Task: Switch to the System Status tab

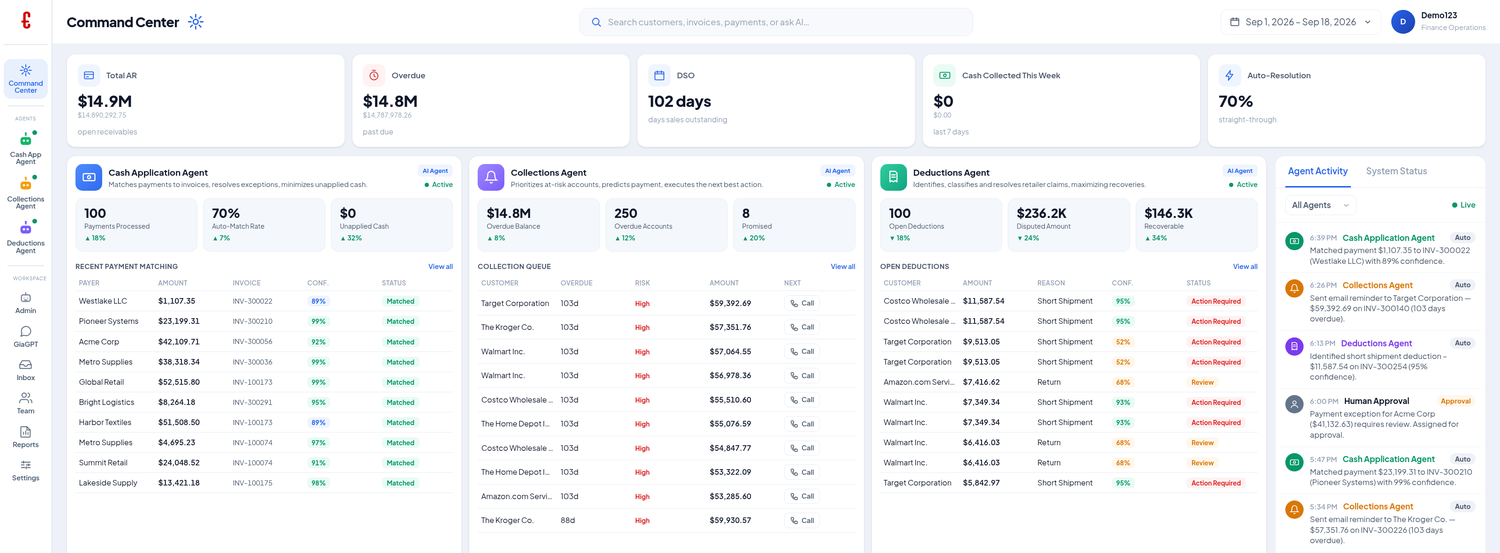Action: click(x=1396, y=171)
